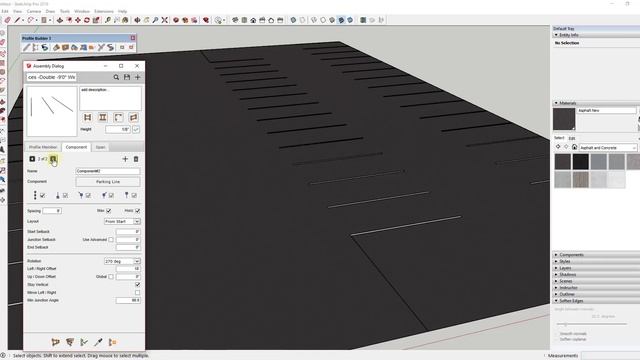
Task: Enable Global offset checkbox
Action: tap(111, 277)
